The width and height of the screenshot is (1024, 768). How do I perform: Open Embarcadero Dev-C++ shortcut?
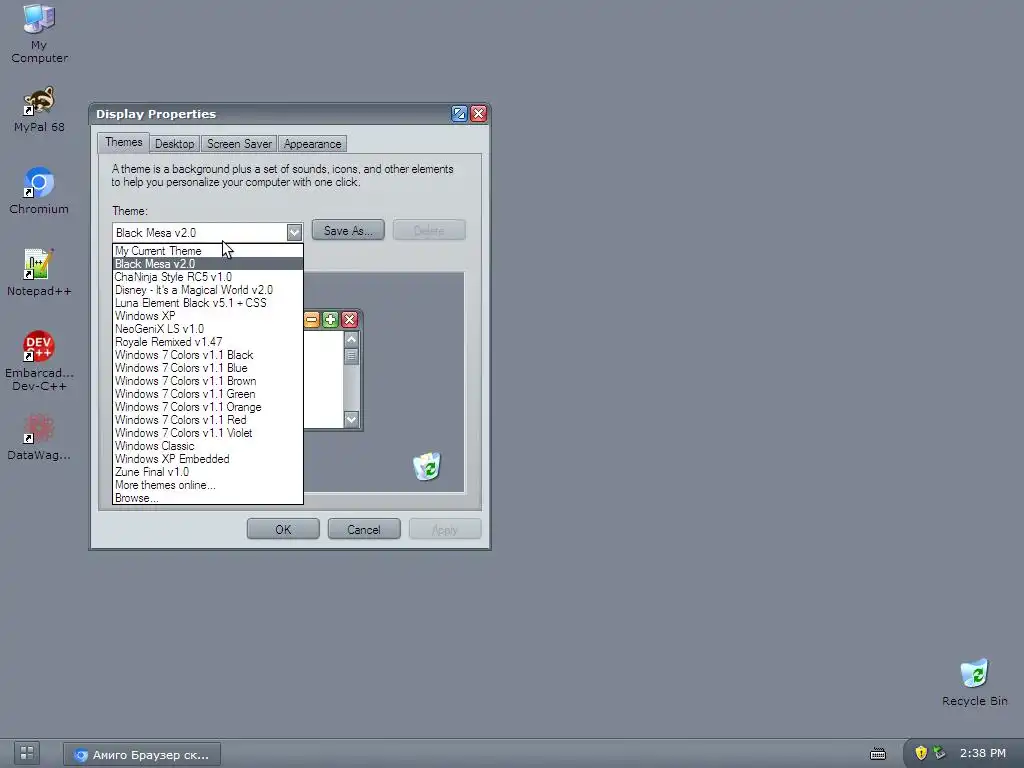coord(39,360)
